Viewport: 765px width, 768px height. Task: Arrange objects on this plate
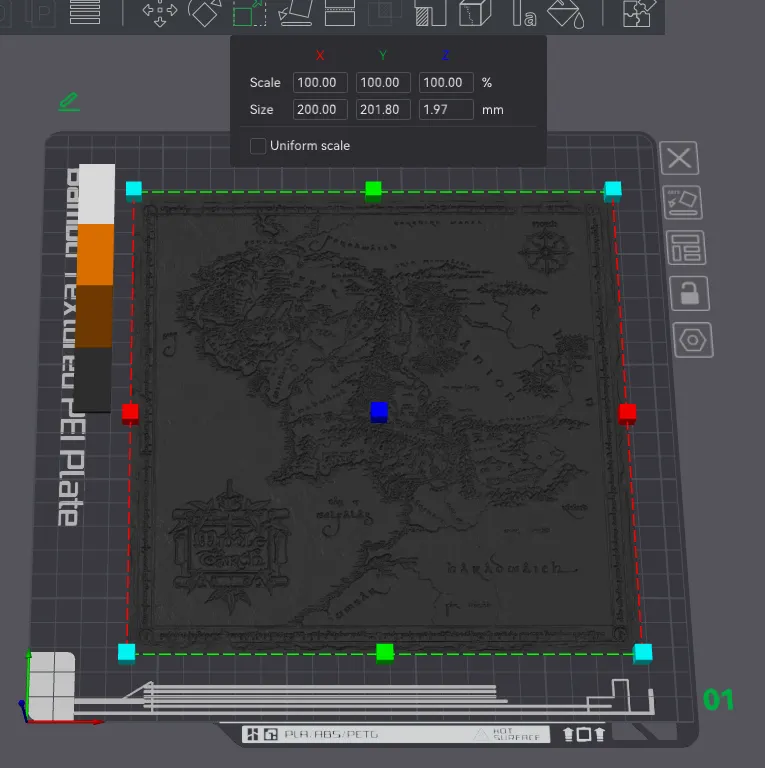(x=686, y=247)
